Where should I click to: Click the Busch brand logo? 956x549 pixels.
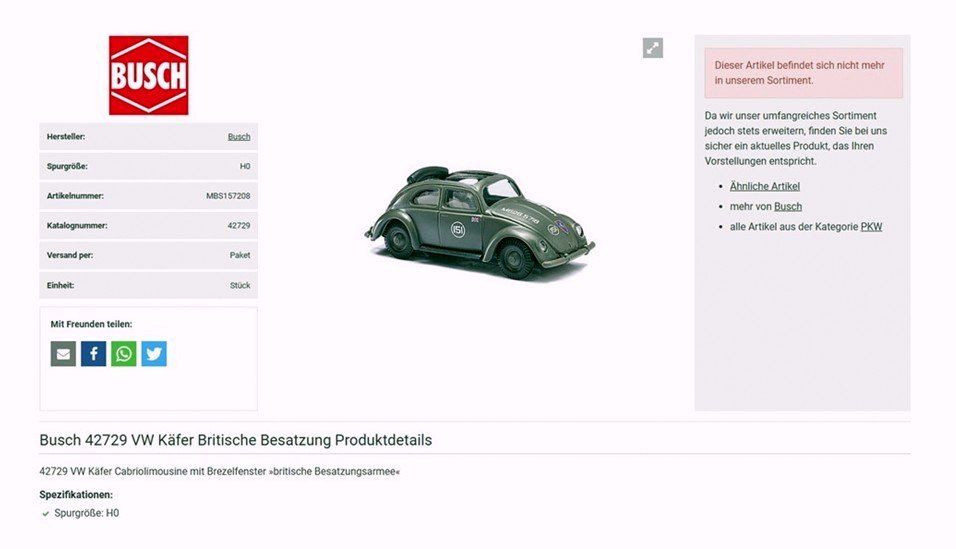pos(148,75)
